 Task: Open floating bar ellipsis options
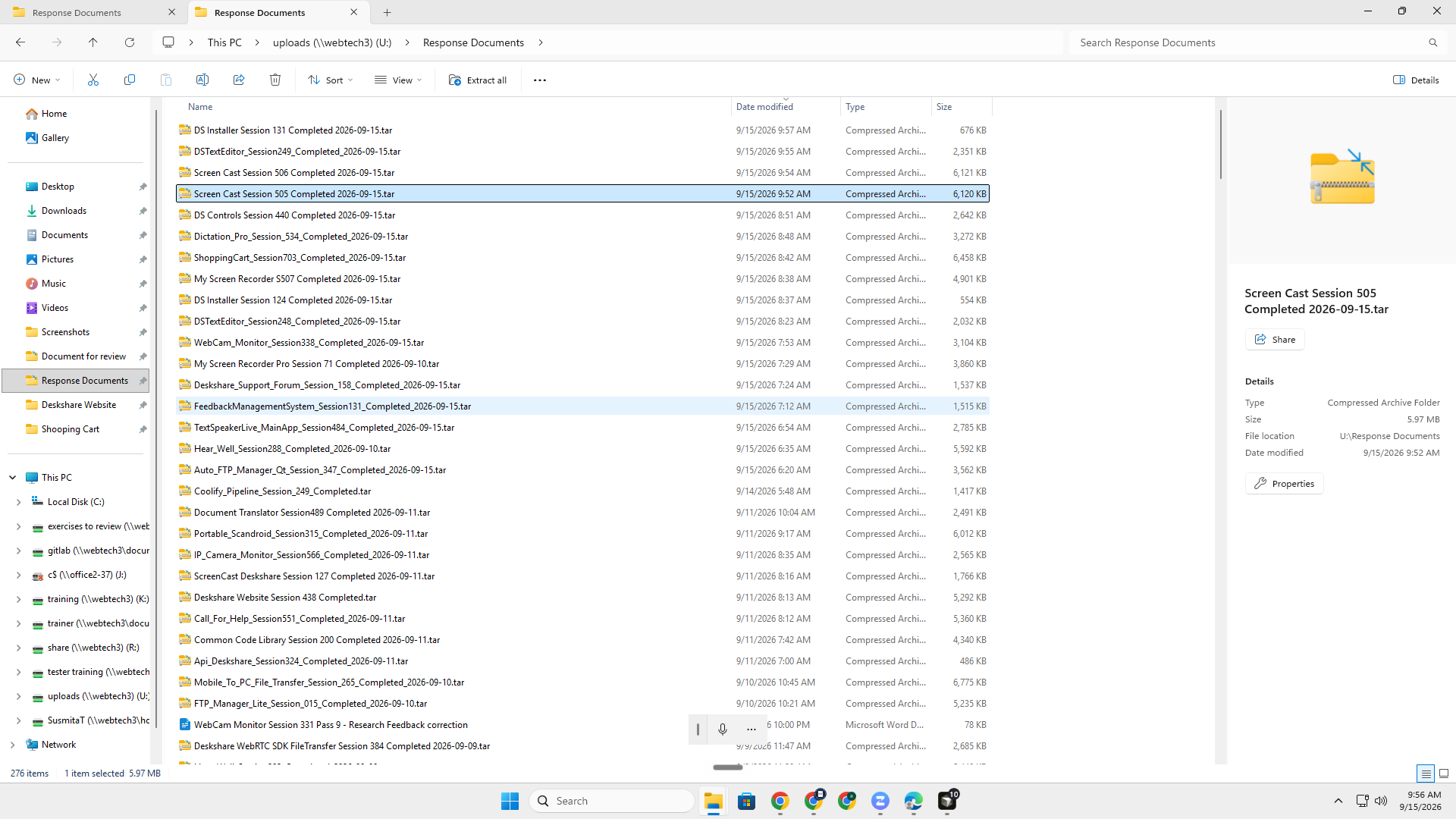pos(752,729)
